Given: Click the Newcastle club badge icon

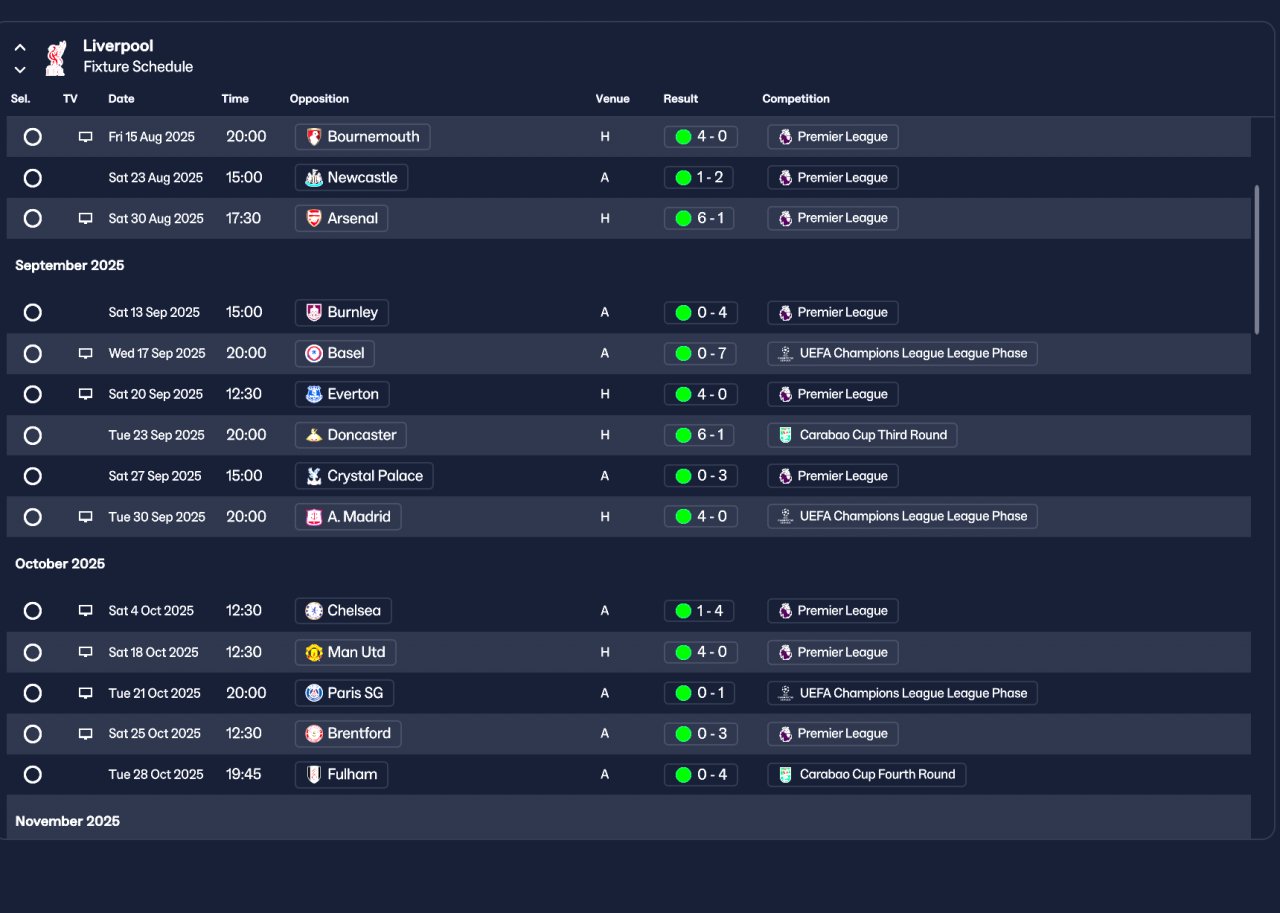Looking at the screenshot, I should tap(314, 178).
